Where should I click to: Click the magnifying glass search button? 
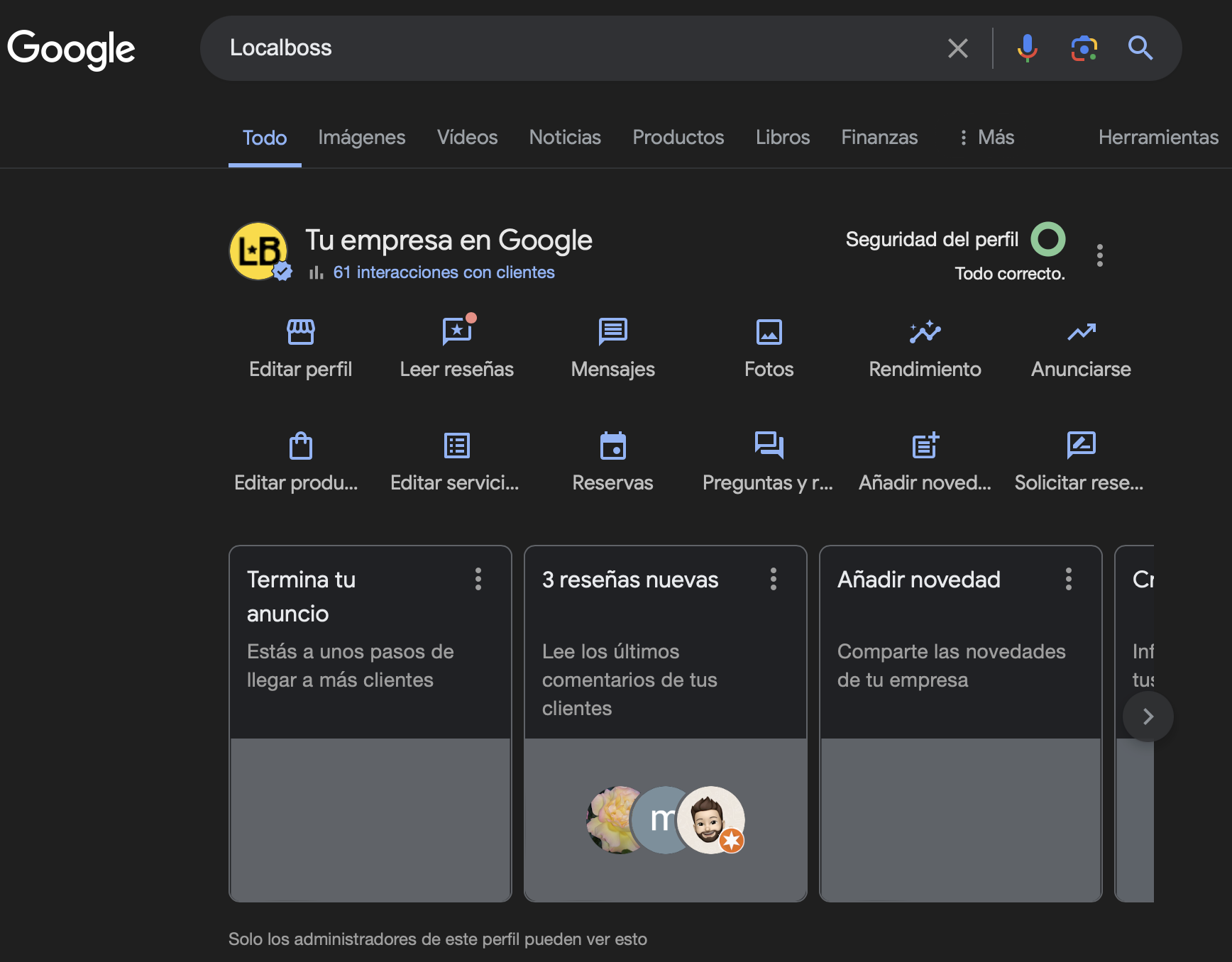point(1140,48)
